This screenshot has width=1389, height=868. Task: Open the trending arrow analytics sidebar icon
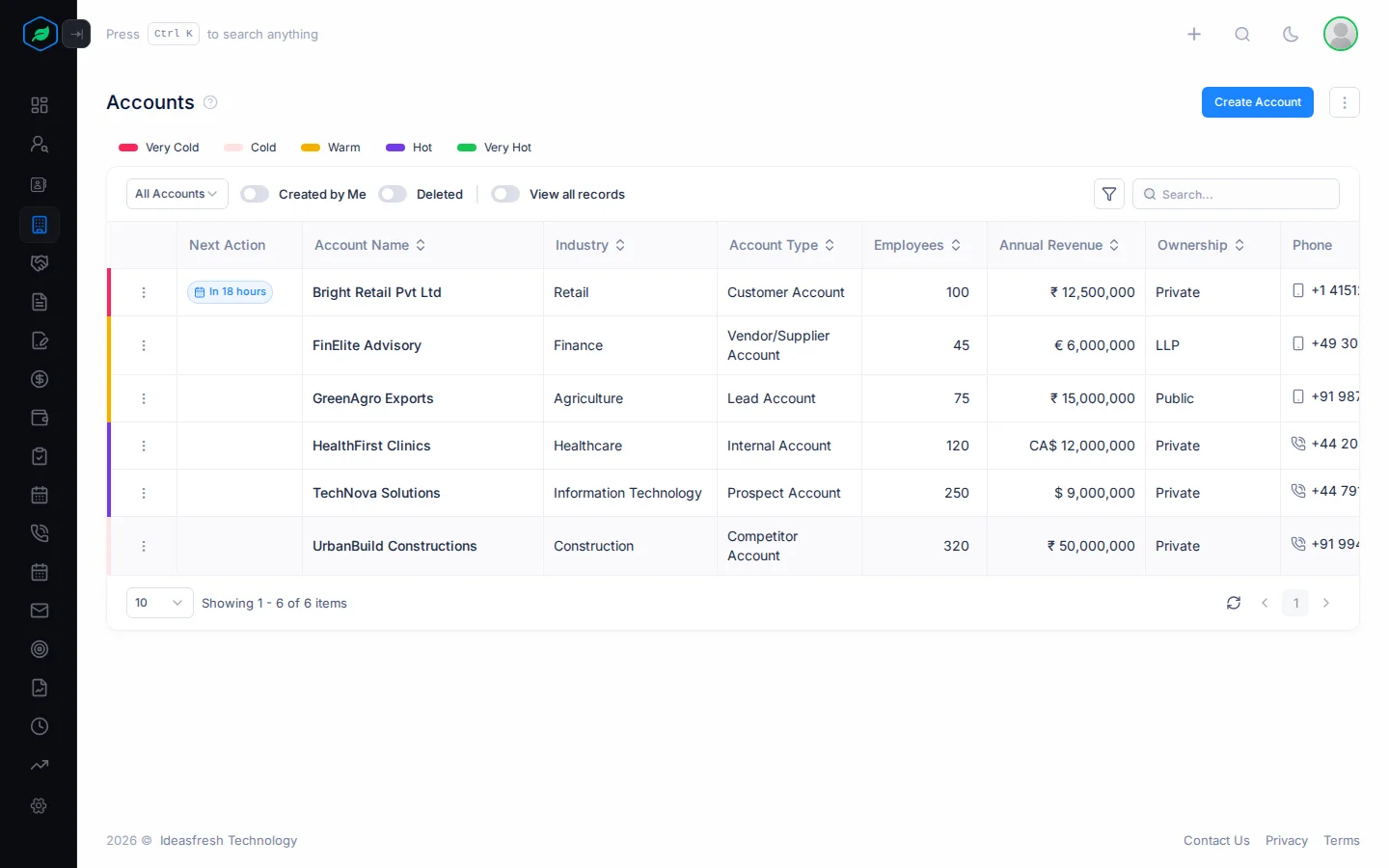[x=40, y=765]
